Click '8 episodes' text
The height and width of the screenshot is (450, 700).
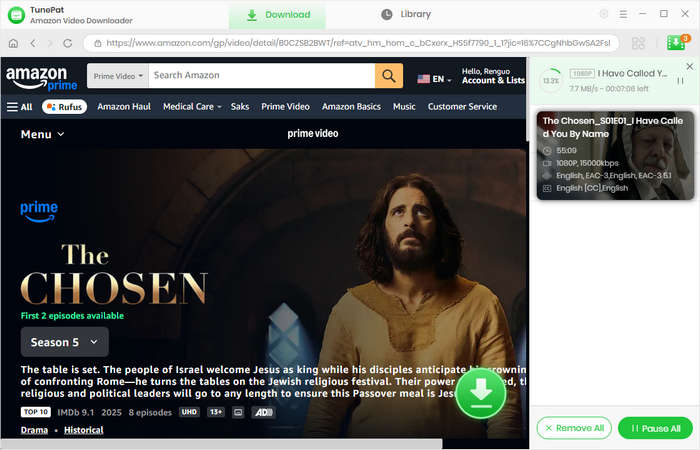pyautogui.click(x=150, y=412)
